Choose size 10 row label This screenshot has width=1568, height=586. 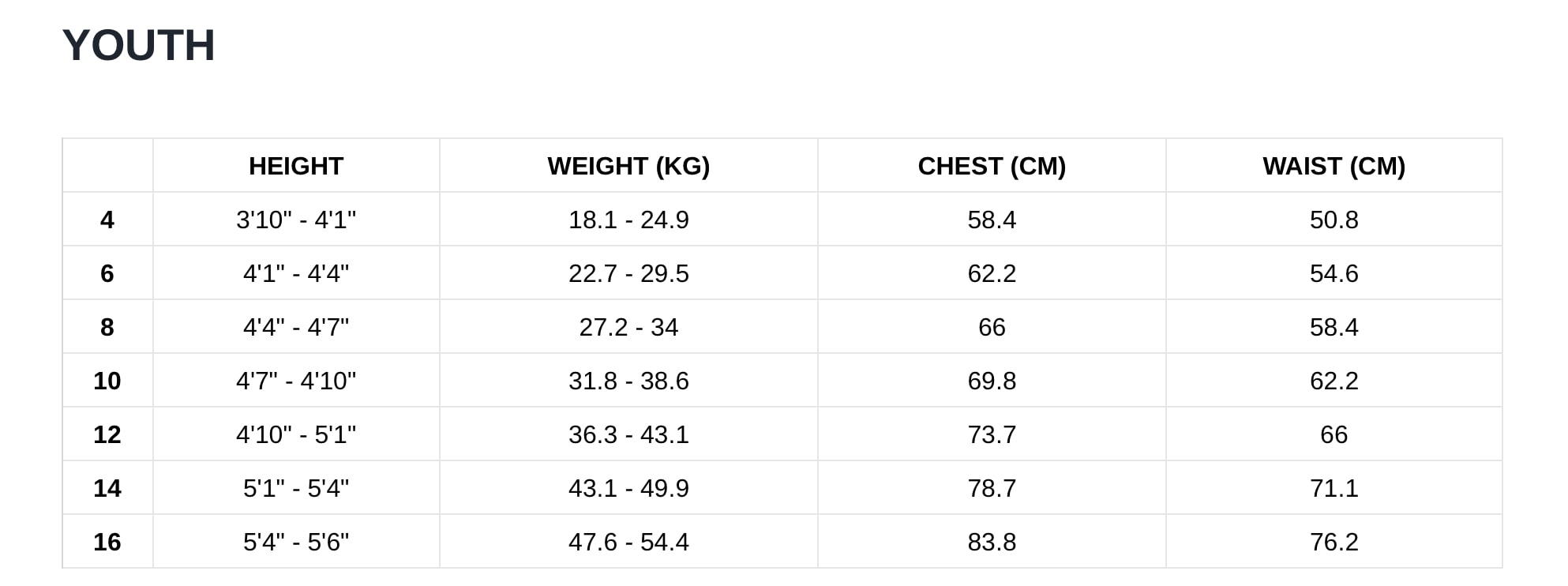pyautogui.click(x=107, y=381)
